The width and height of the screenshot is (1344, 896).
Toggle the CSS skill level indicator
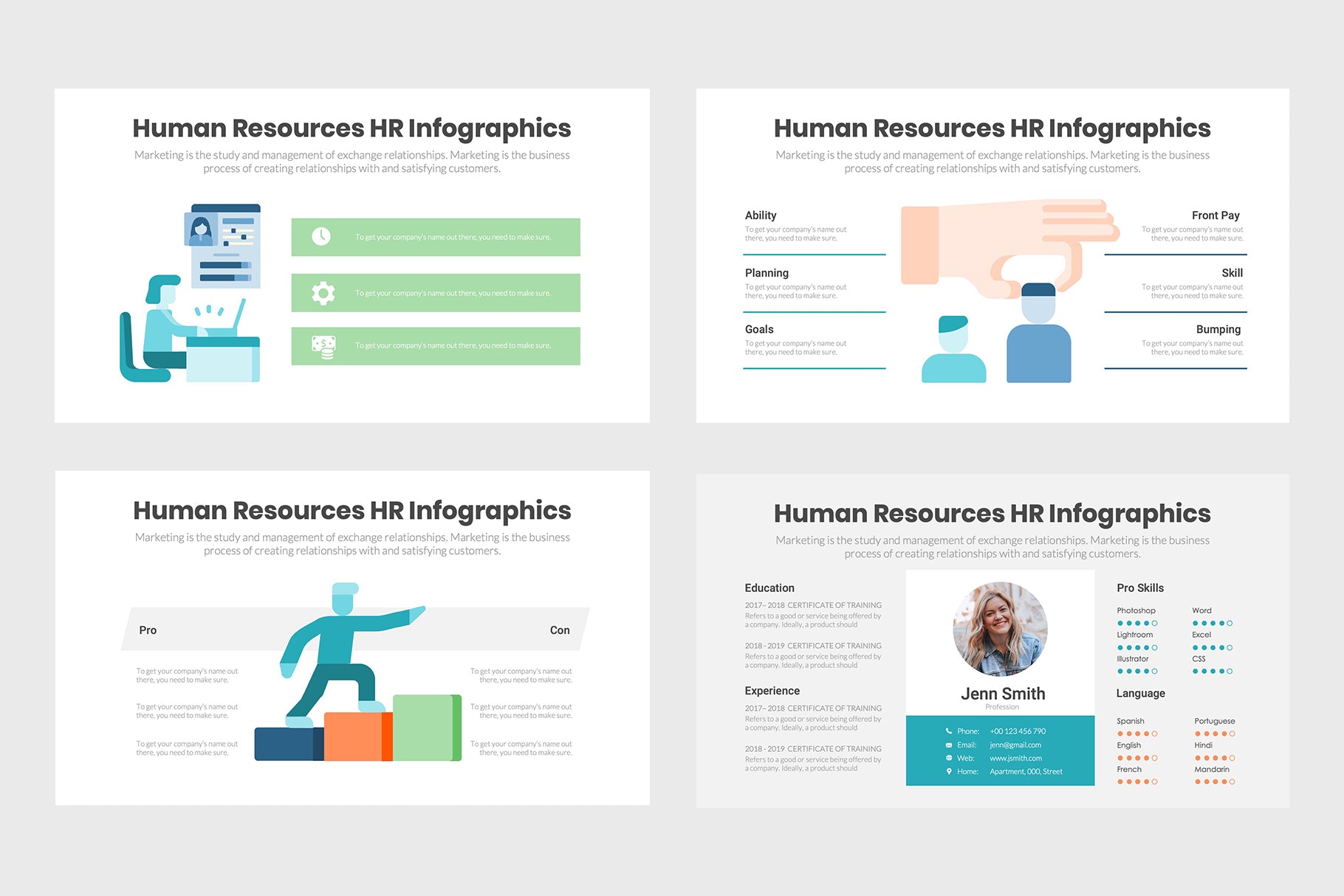1213,671
